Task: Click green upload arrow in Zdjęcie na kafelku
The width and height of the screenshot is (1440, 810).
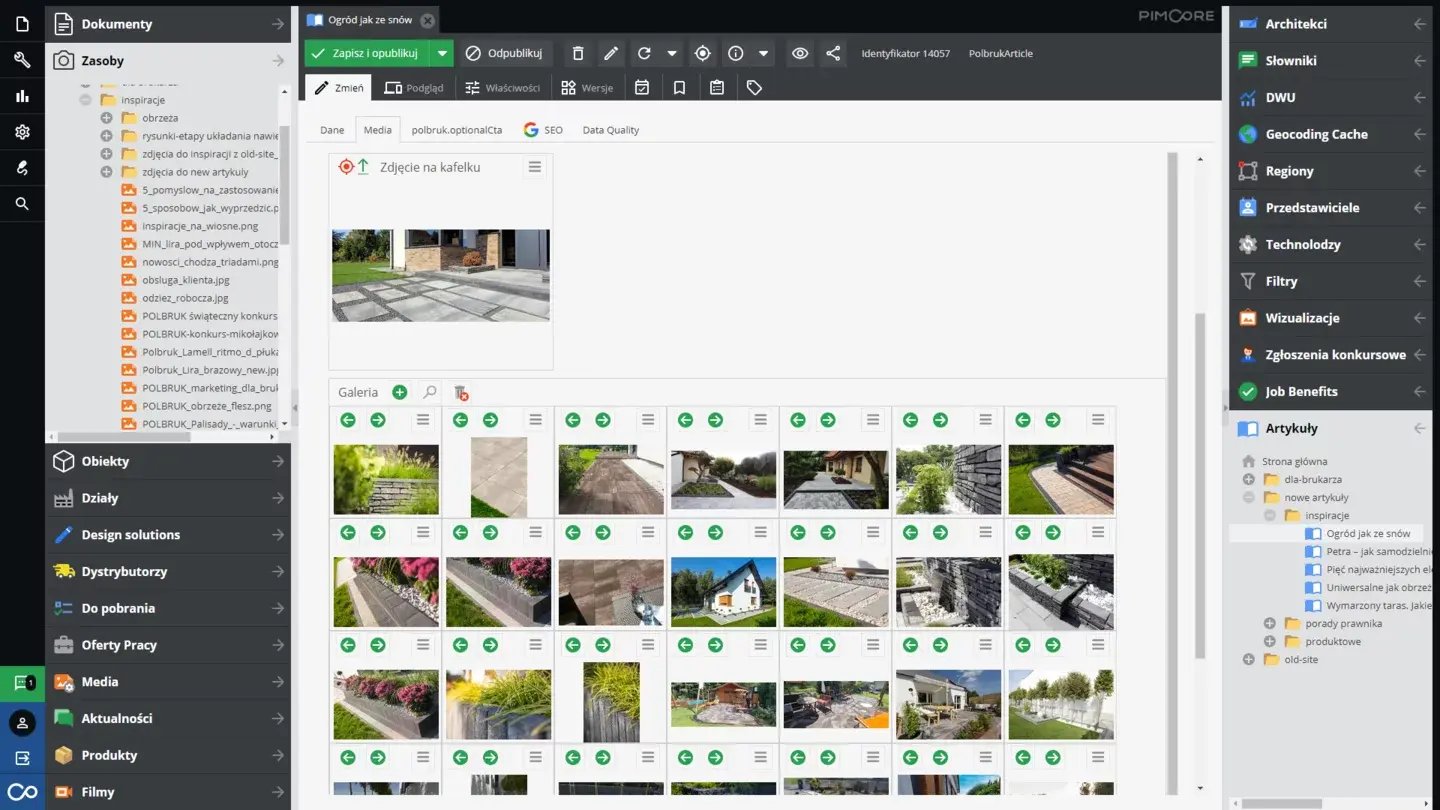Action: (x=363, y=167)
